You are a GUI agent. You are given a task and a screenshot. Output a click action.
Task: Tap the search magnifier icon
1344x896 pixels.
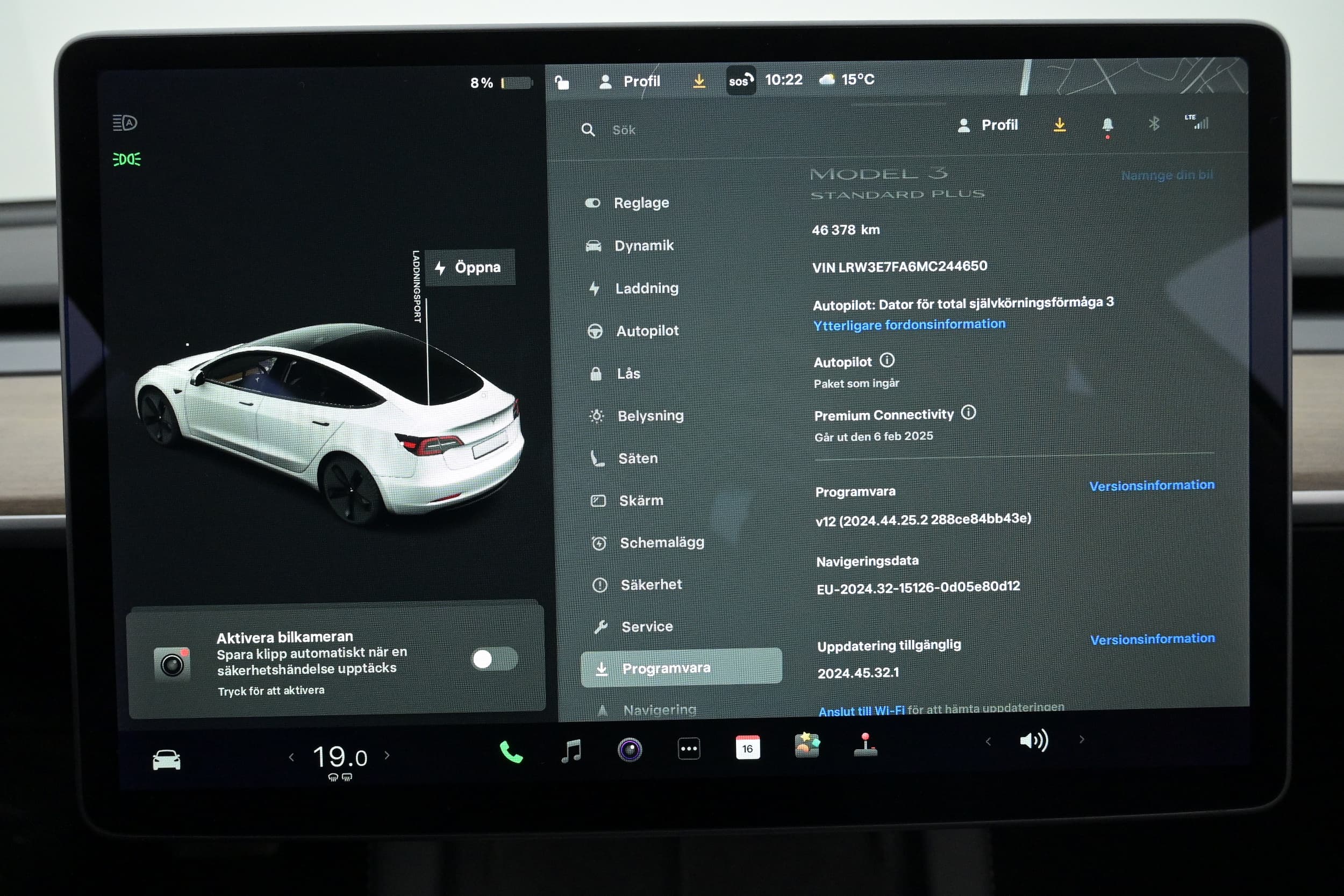coord(588,130)
